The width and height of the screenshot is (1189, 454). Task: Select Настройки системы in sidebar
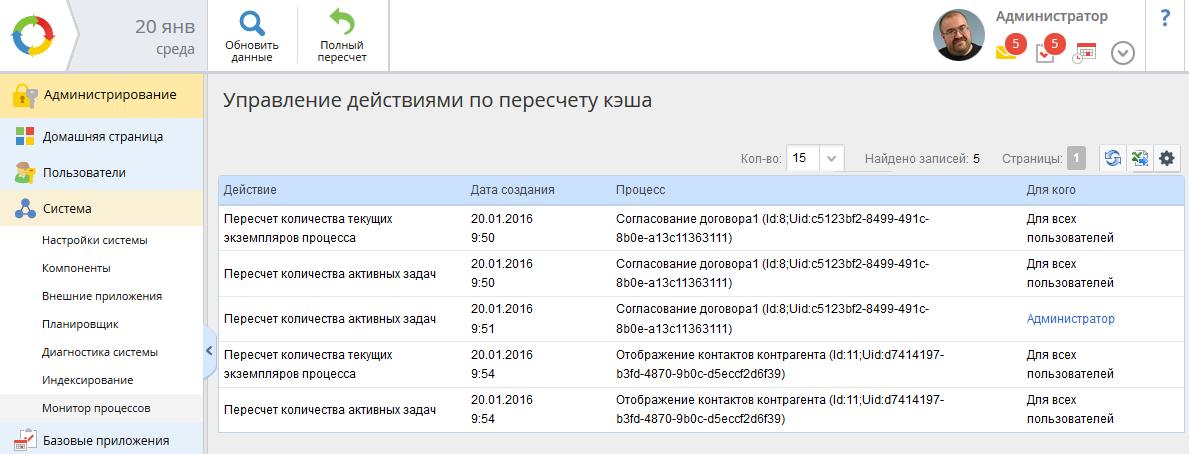(95, 240)
